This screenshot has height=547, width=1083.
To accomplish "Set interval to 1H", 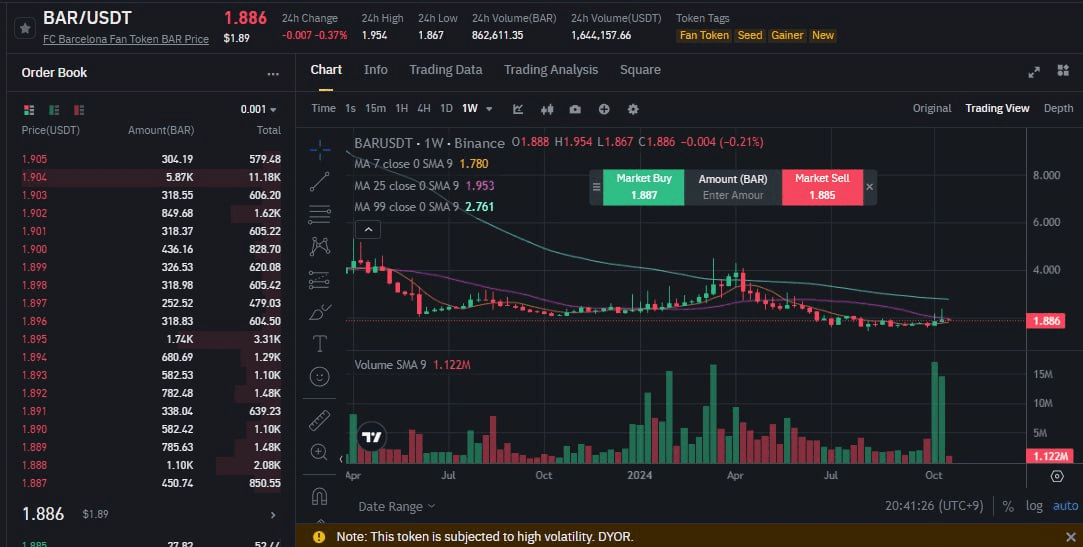I will 401,108.
